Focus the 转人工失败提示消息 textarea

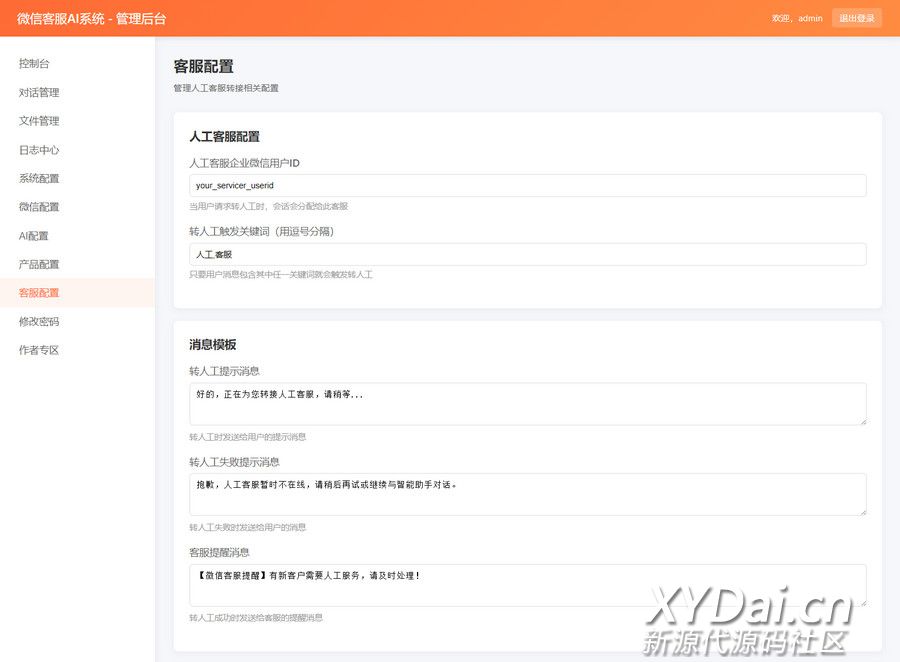[527, 494]
